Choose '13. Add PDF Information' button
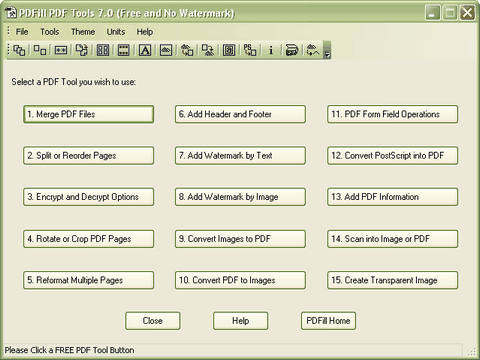The height and width of the screenshot is (360, 480). pyautogui.click(x=393, y=197)
